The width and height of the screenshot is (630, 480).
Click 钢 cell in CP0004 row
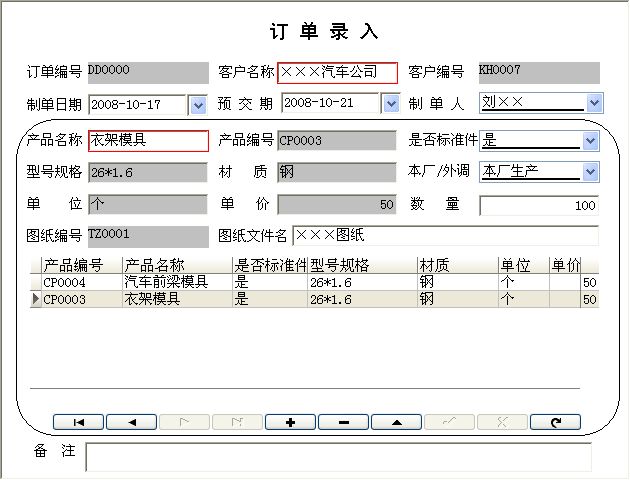(458, 282)
